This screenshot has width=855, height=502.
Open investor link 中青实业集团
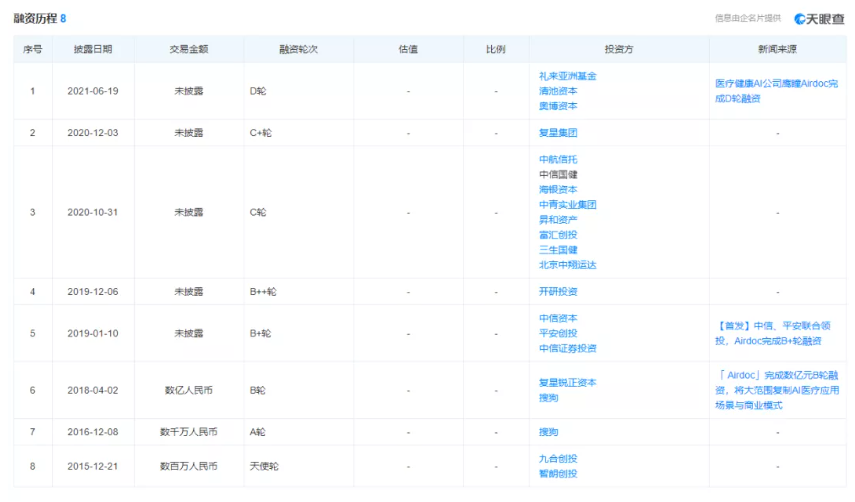(568, 205)
